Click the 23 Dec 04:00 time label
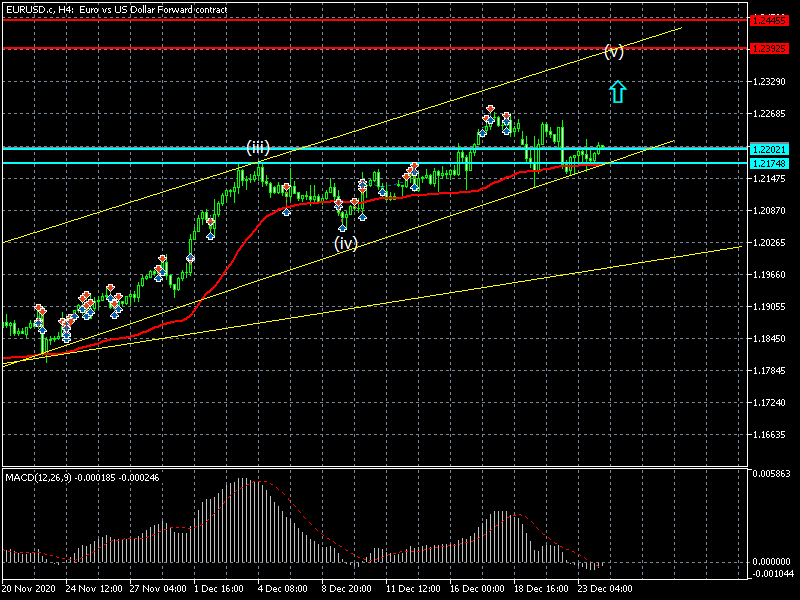The height and width of the screenshot is (600, 800). [605, 589]
